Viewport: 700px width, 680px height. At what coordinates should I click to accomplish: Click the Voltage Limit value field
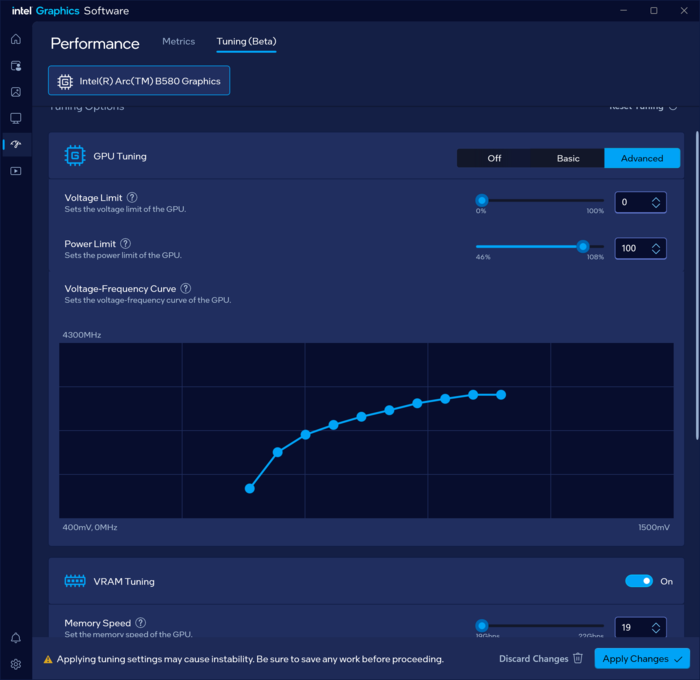640,202
